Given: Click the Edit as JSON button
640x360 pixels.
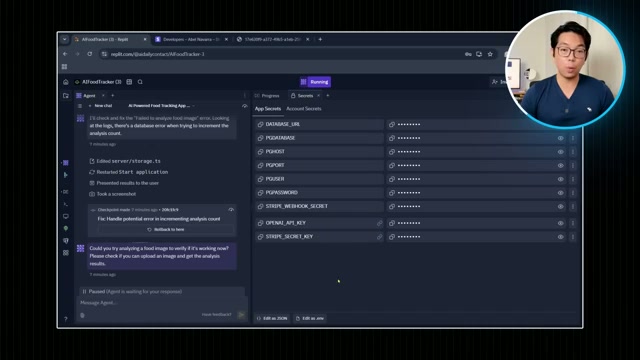Looking at the screenshot, I should coord(272,318).
